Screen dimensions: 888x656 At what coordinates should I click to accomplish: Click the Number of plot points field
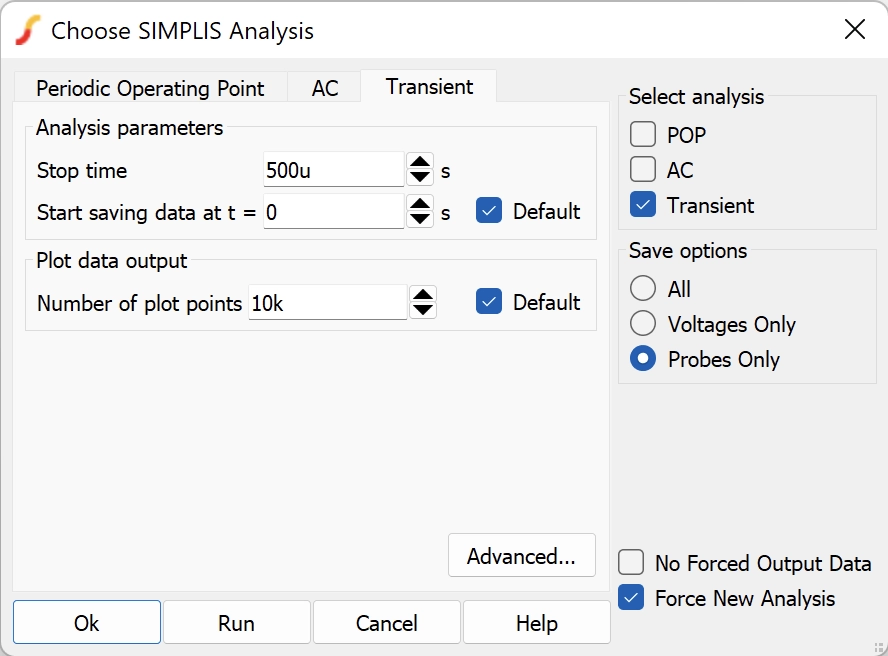click(x=327, y=303)
